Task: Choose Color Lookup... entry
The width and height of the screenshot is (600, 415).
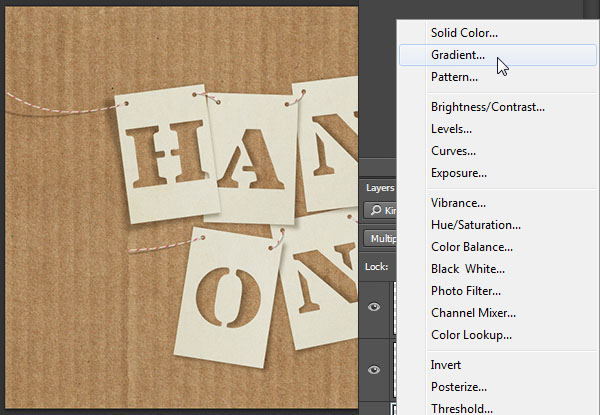Action: click(471, 335)
